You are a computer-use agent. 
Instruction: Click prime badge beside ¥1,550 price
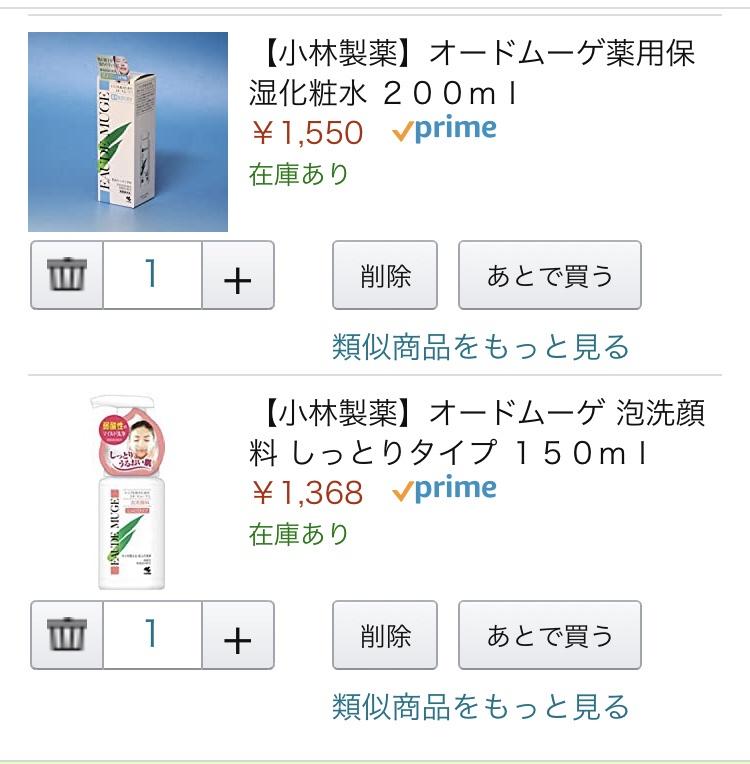(x=444, y=129)
